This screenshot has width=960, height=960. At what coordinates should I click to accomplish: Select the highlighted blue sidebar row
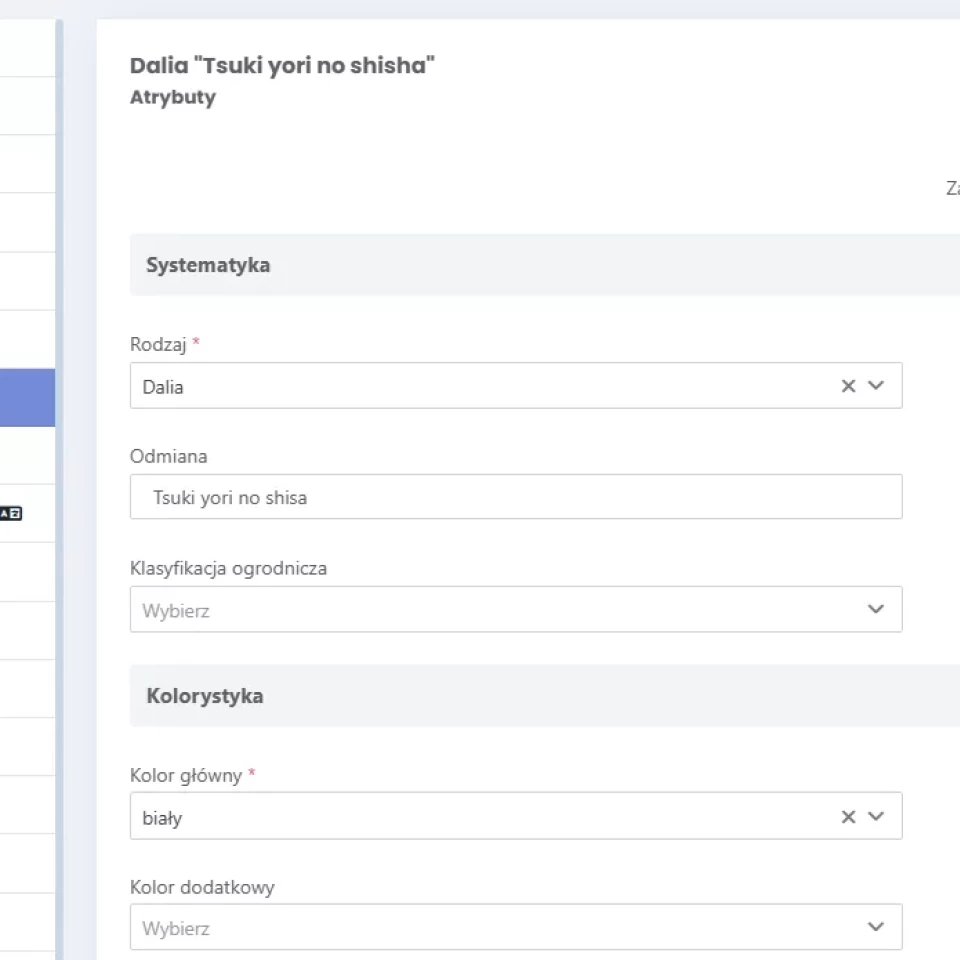click(27, 398)
